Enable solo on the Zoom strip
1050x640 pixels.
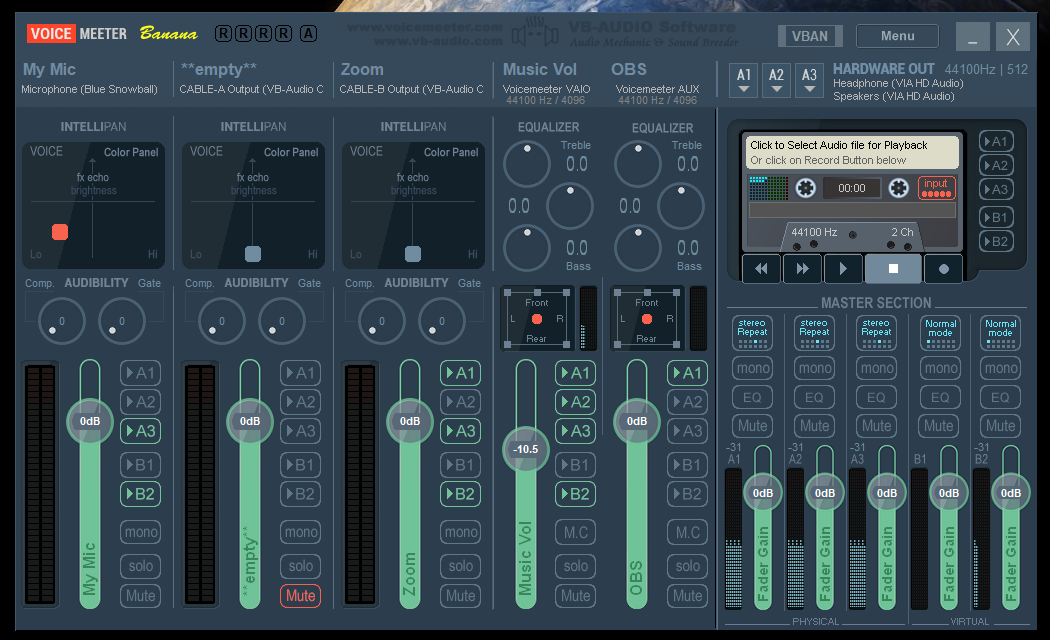[461, 566]
